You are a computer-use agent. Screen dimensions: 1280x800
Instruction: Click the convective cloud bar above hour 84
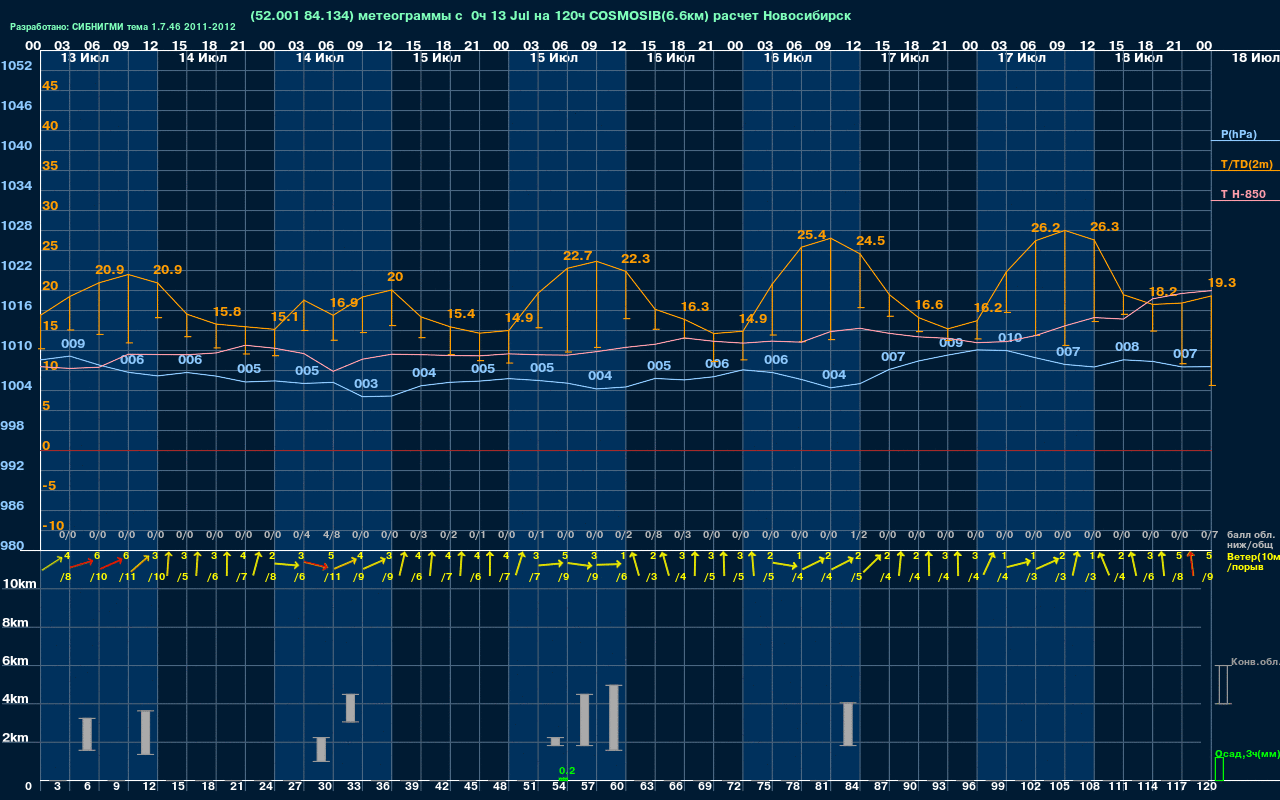(848, 724)
